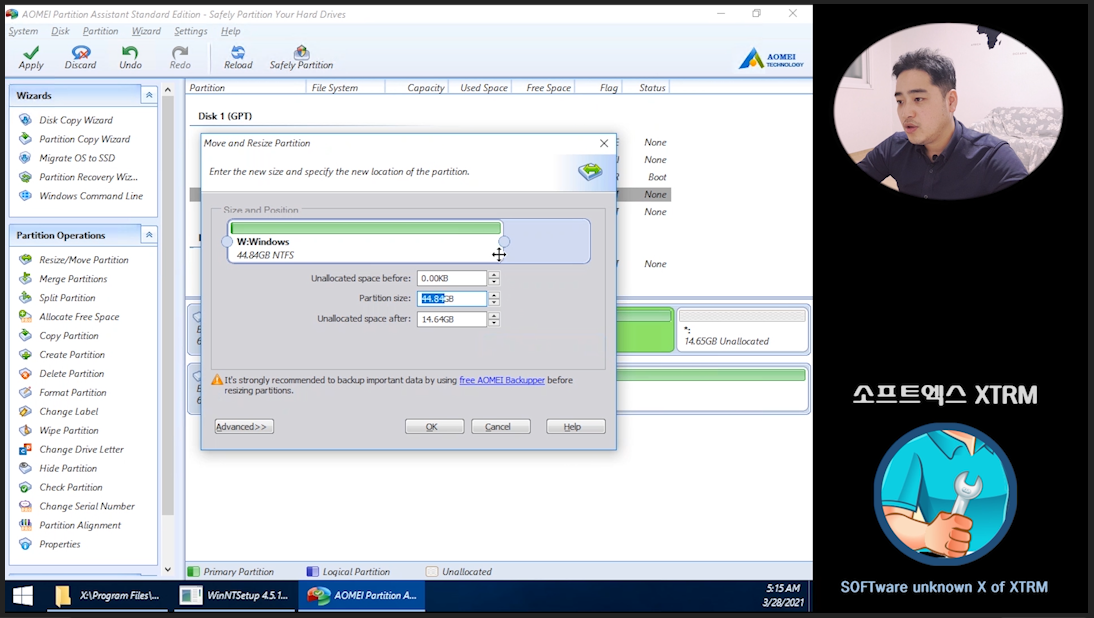Select Split Partition operation
Viewport: 1094px width, 618px height.
point(67,297)
